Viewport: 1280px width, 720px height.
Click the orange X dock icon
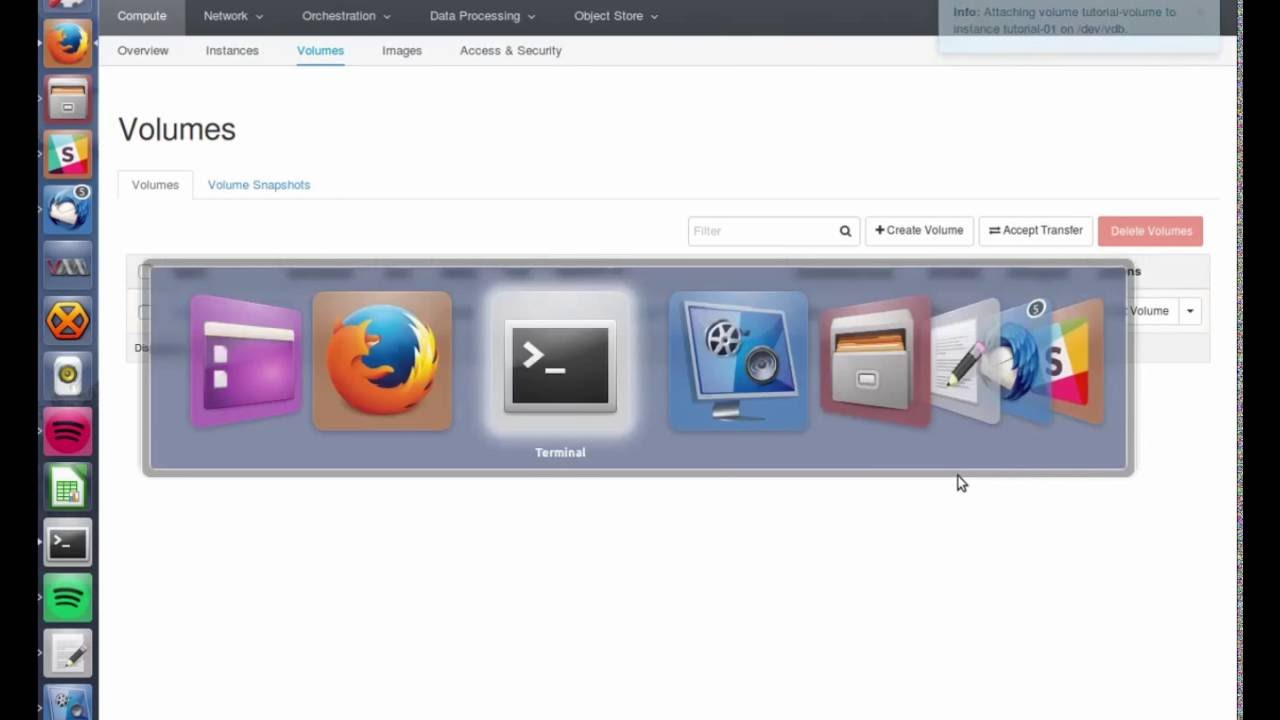click(68, 321)
